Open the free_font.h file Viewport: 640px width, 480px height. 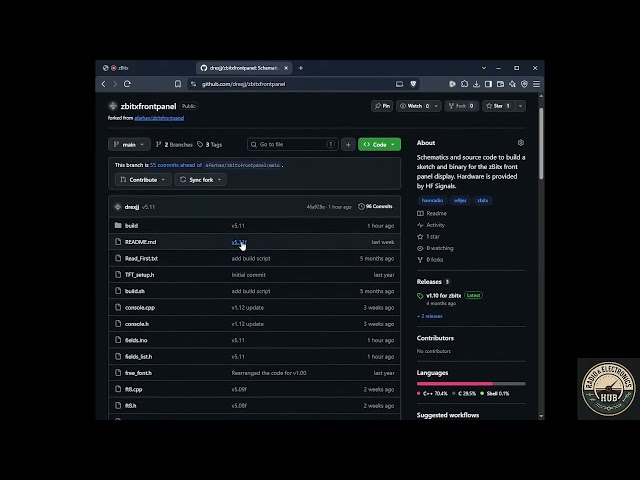pyautogui.click(x=138, y=373)
